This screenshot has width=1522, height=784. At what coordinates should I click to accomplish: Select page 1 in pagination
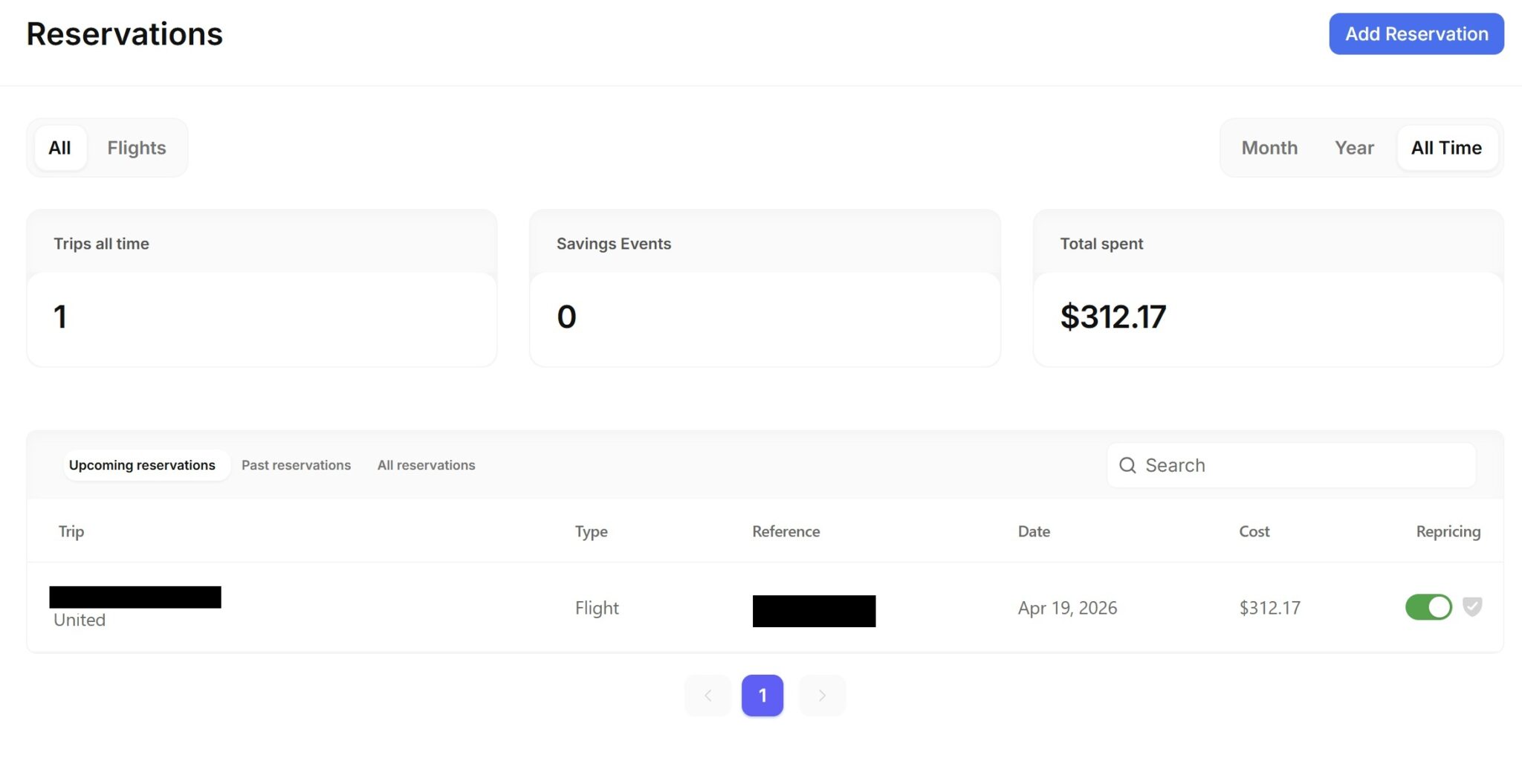tap(762, 696)
